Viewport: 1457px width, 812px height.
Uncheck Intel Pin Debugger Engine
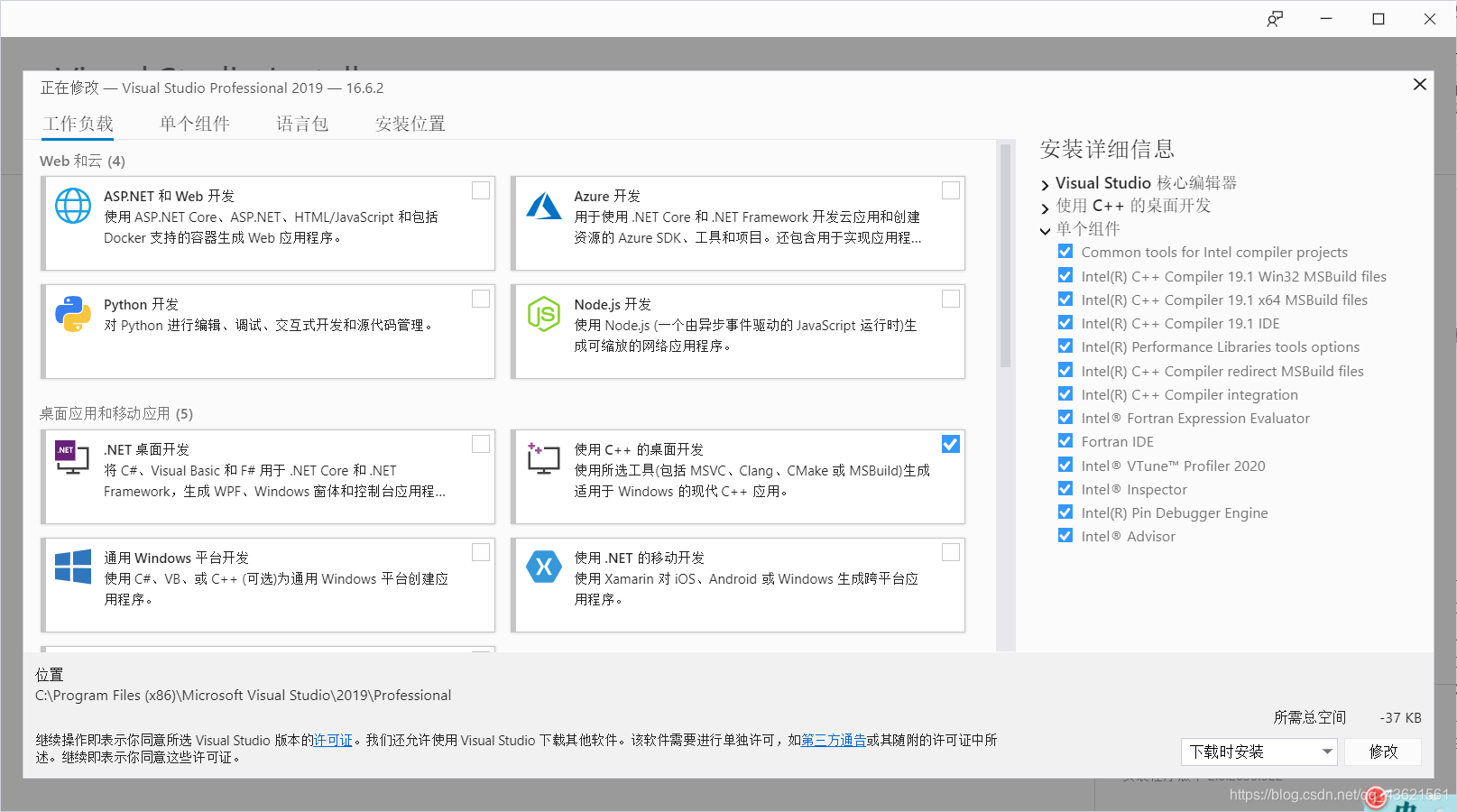tap(1065, 512)
